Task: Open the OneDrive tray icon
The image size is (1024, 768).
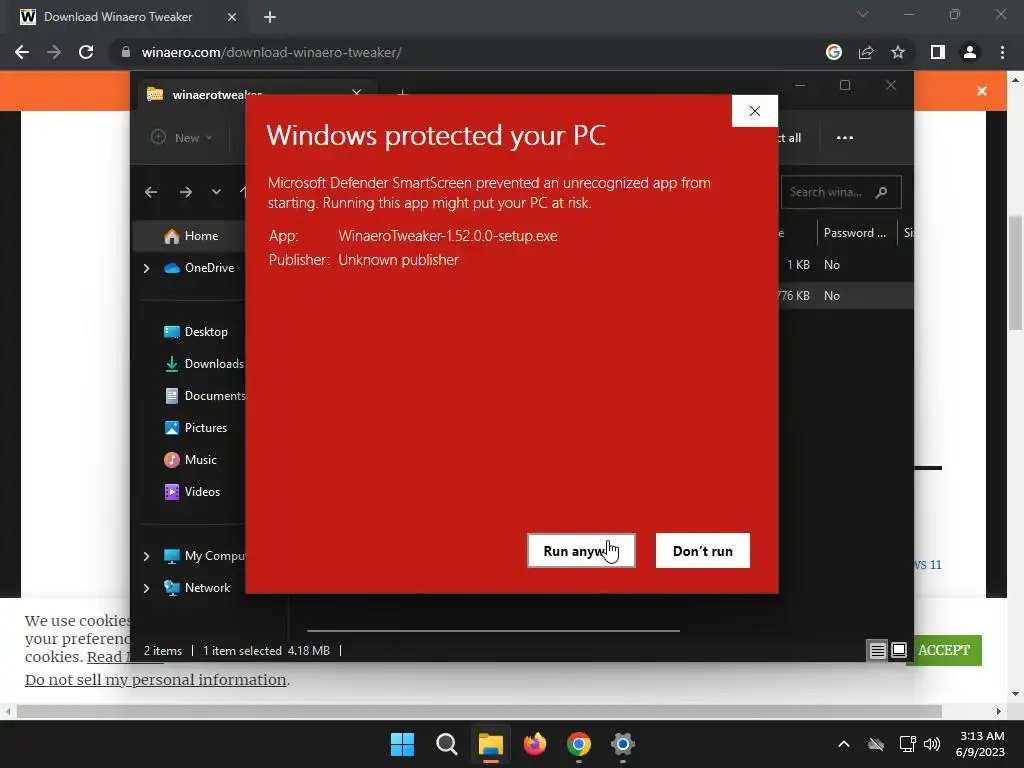Action: click(876, 744)
